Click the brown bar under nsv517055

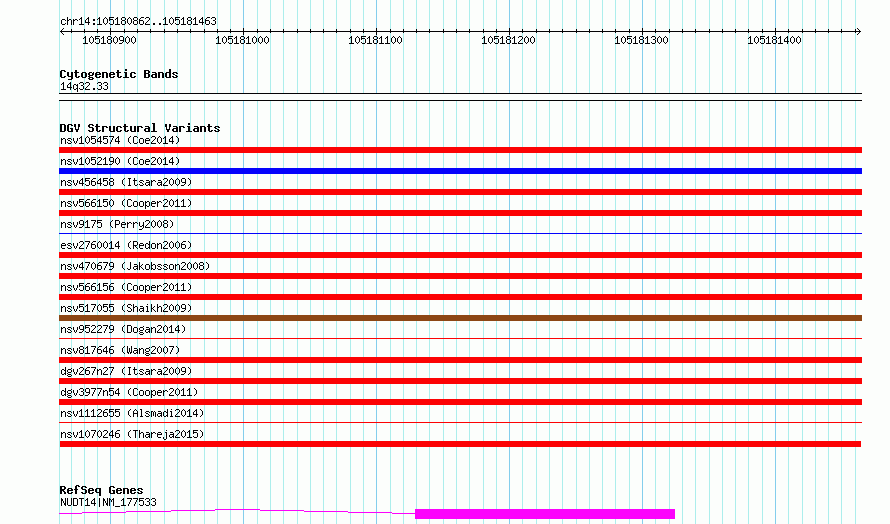460,318
